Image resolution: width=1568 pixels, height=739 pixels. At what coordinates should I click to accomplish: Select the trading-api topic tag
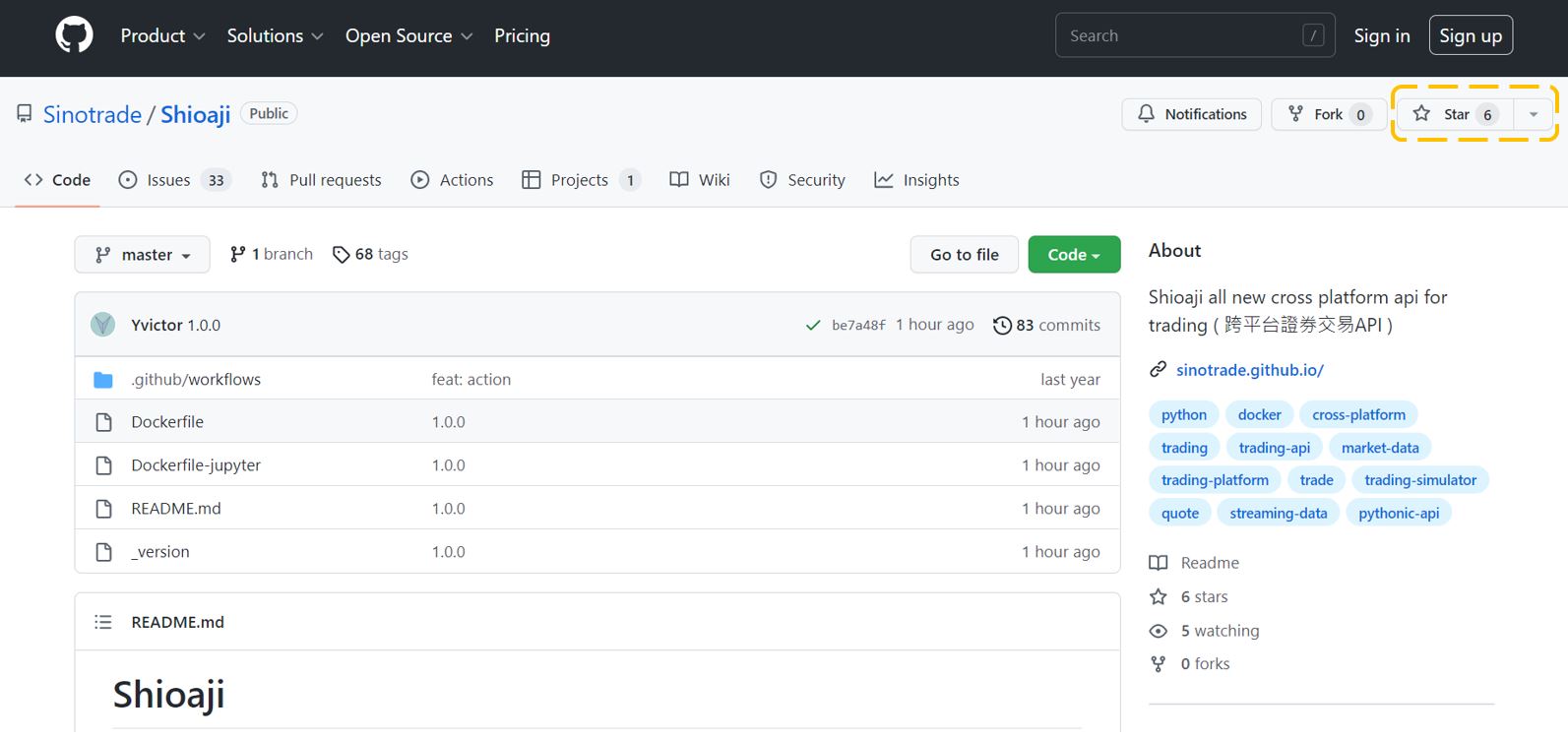tap(1275, 448)
